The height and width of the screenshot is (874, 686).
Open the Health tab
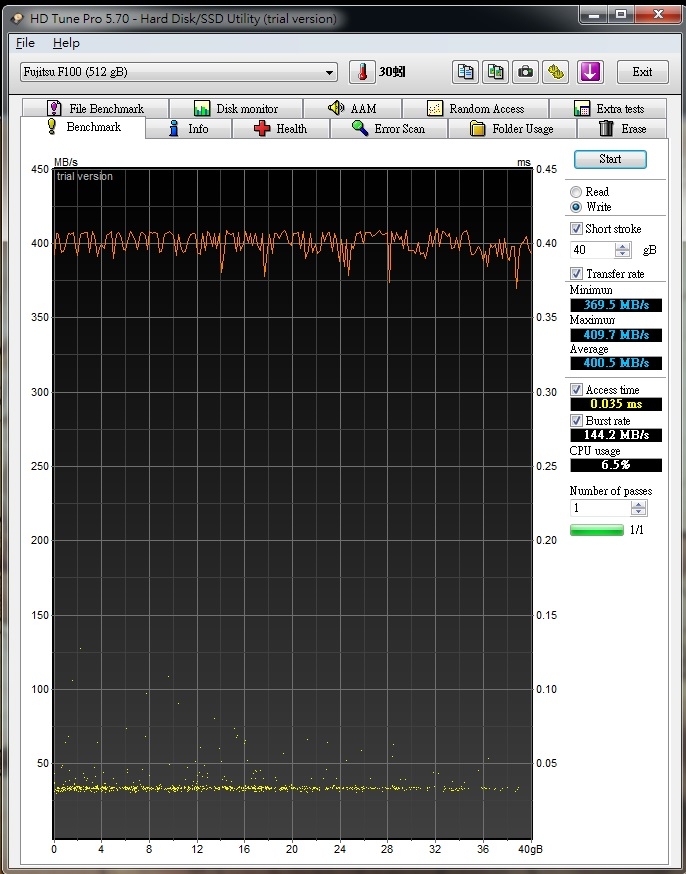point(280,129)
